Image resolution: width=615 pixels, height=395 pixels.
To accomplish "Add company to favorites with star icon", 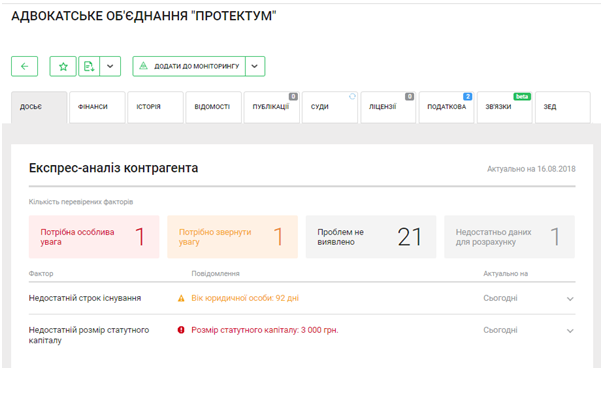I will (63, 66).
